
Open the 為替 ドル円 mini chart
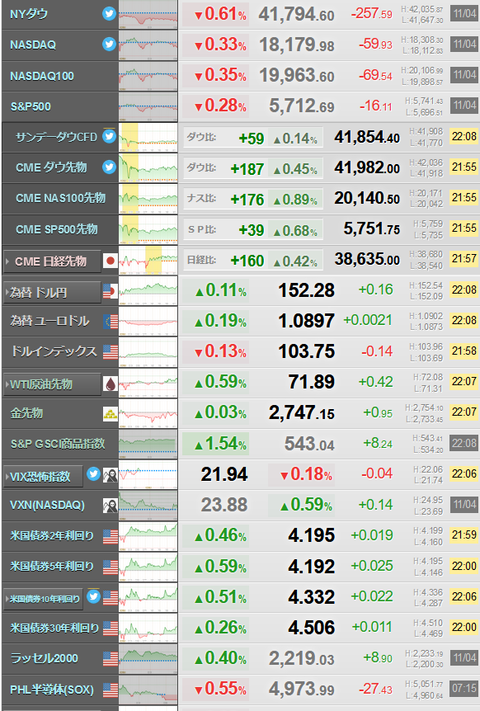click(148, 291)
